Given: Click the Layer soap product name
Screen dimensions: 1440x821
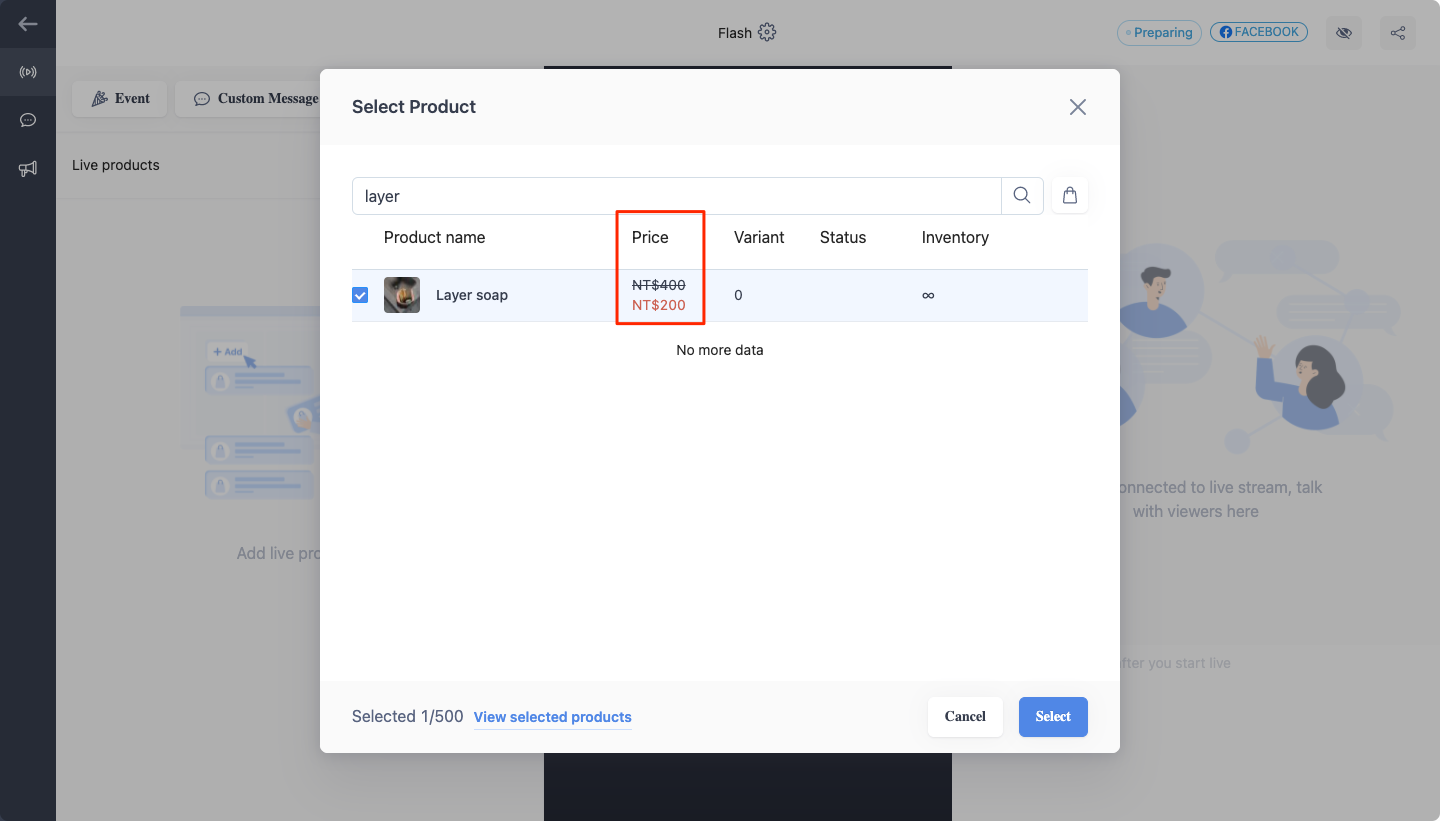Looking at the screenshot, I should [x=472, y=295].
